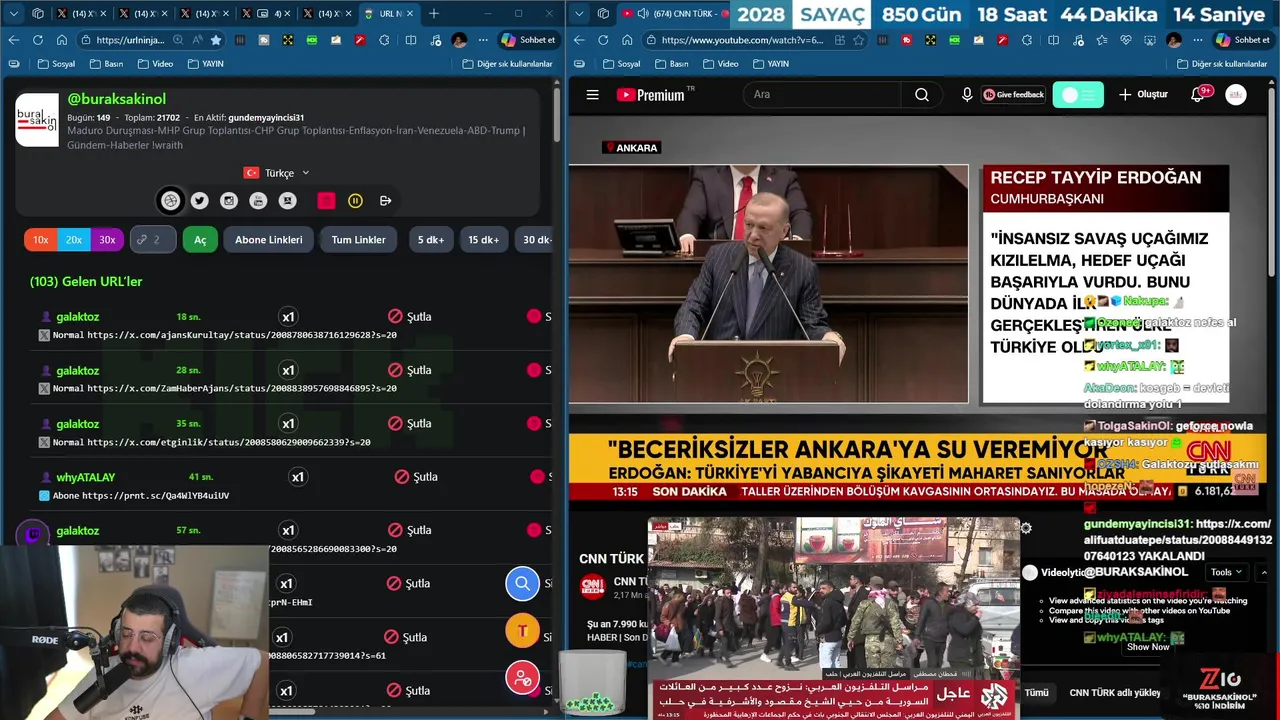
Task: Bookmark YouTube page with star icon
Action: point(859,40)
